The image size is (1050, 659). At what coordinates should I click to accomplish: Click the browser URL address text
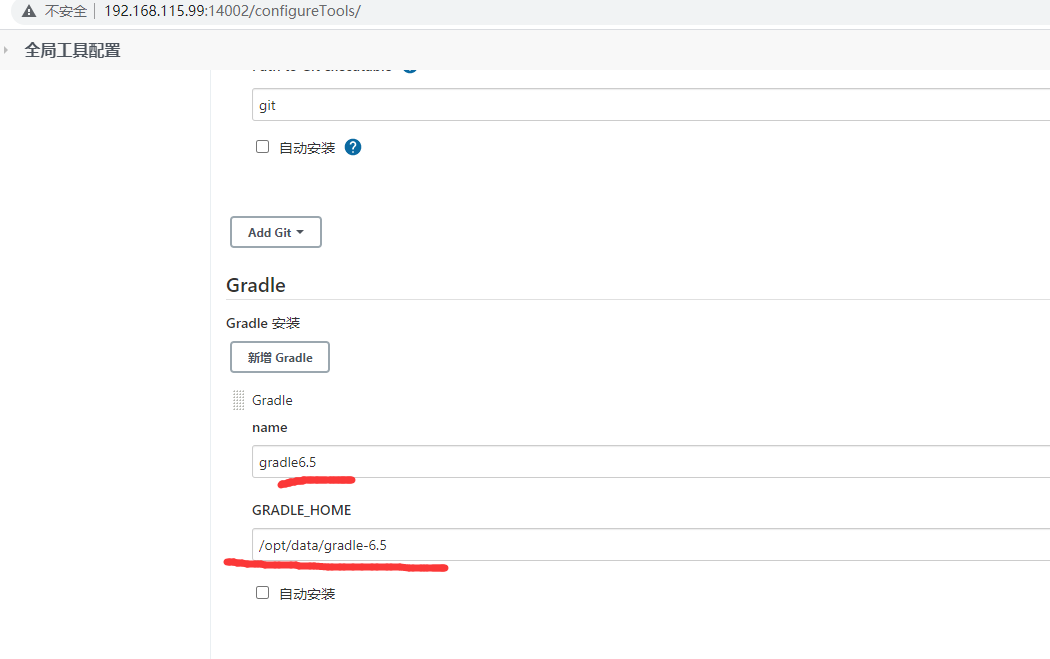[232, 11]
